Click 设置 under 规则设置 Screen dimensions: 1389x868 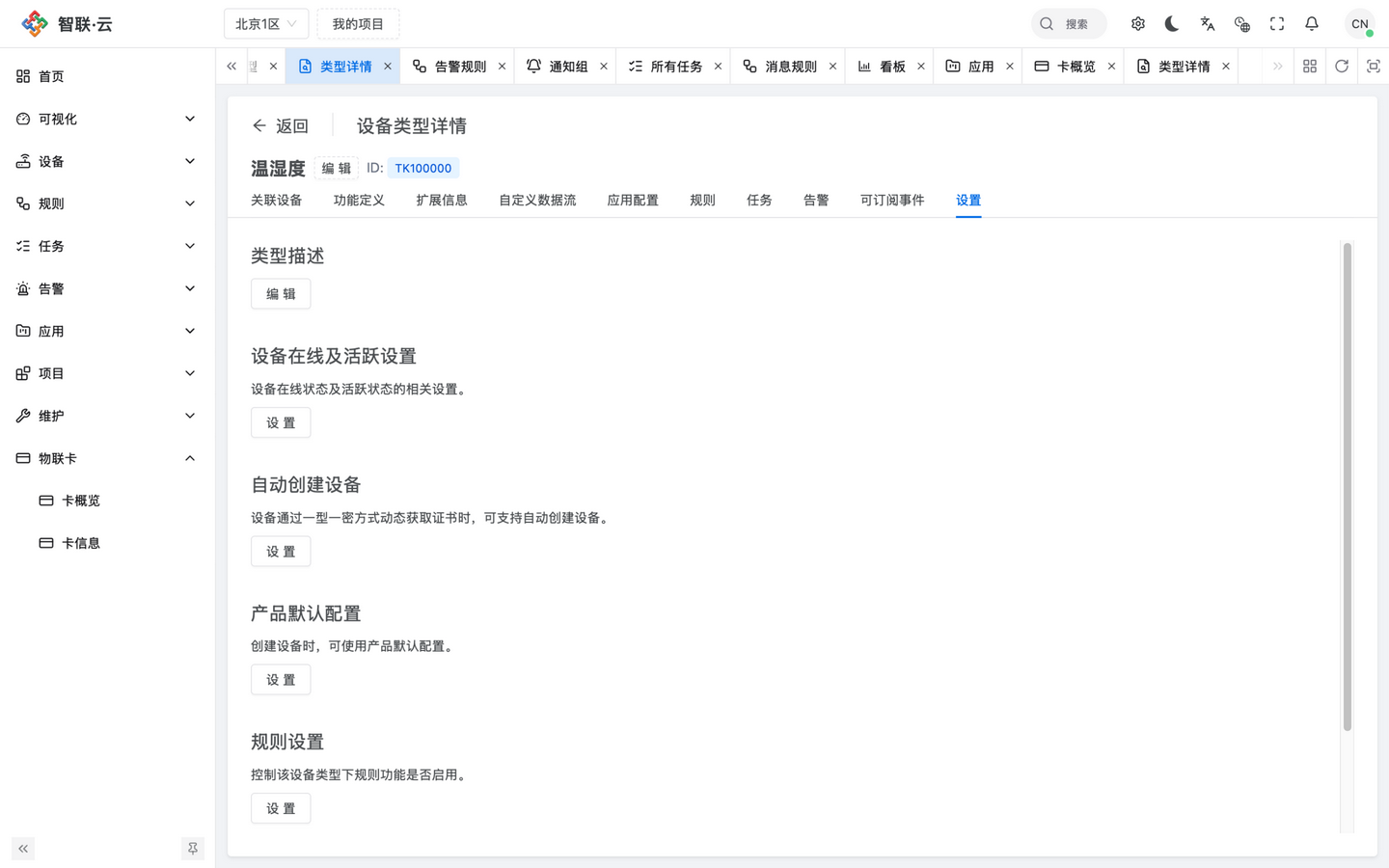click(x=281, y=808)
